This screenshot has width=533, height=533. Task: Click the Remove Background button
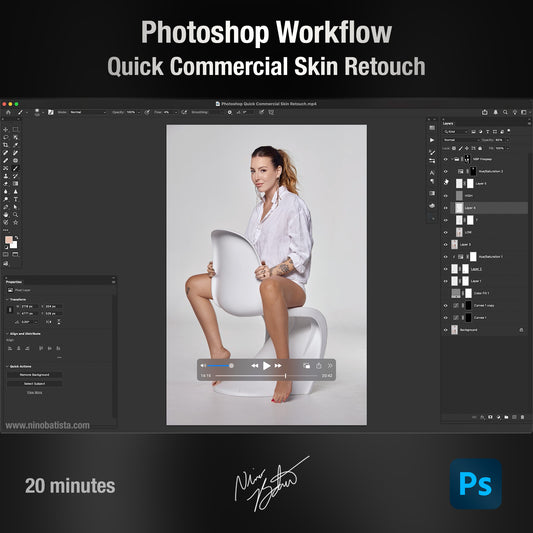tap(35, 375)
